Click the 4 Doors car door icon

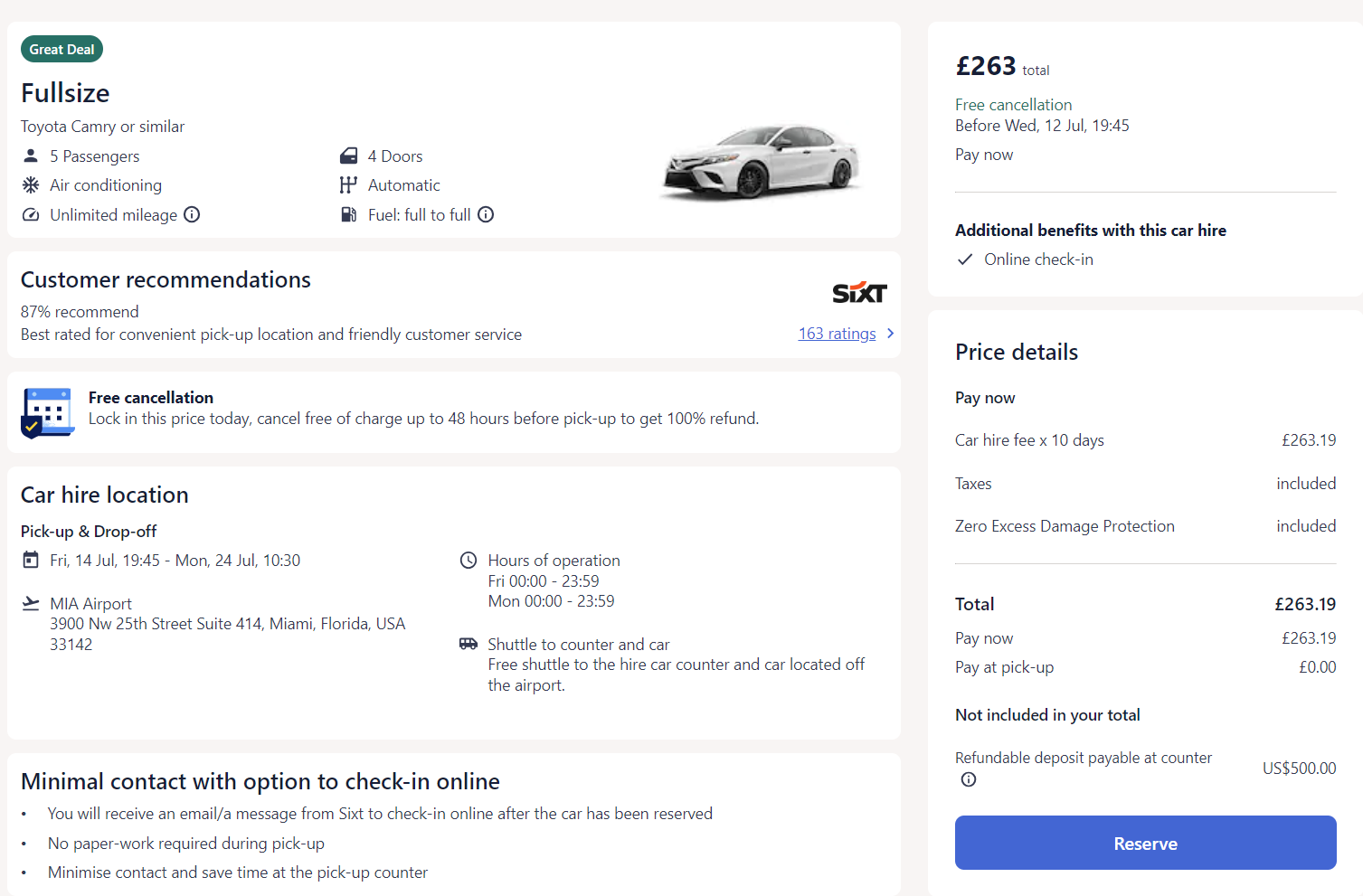point(348,156)
